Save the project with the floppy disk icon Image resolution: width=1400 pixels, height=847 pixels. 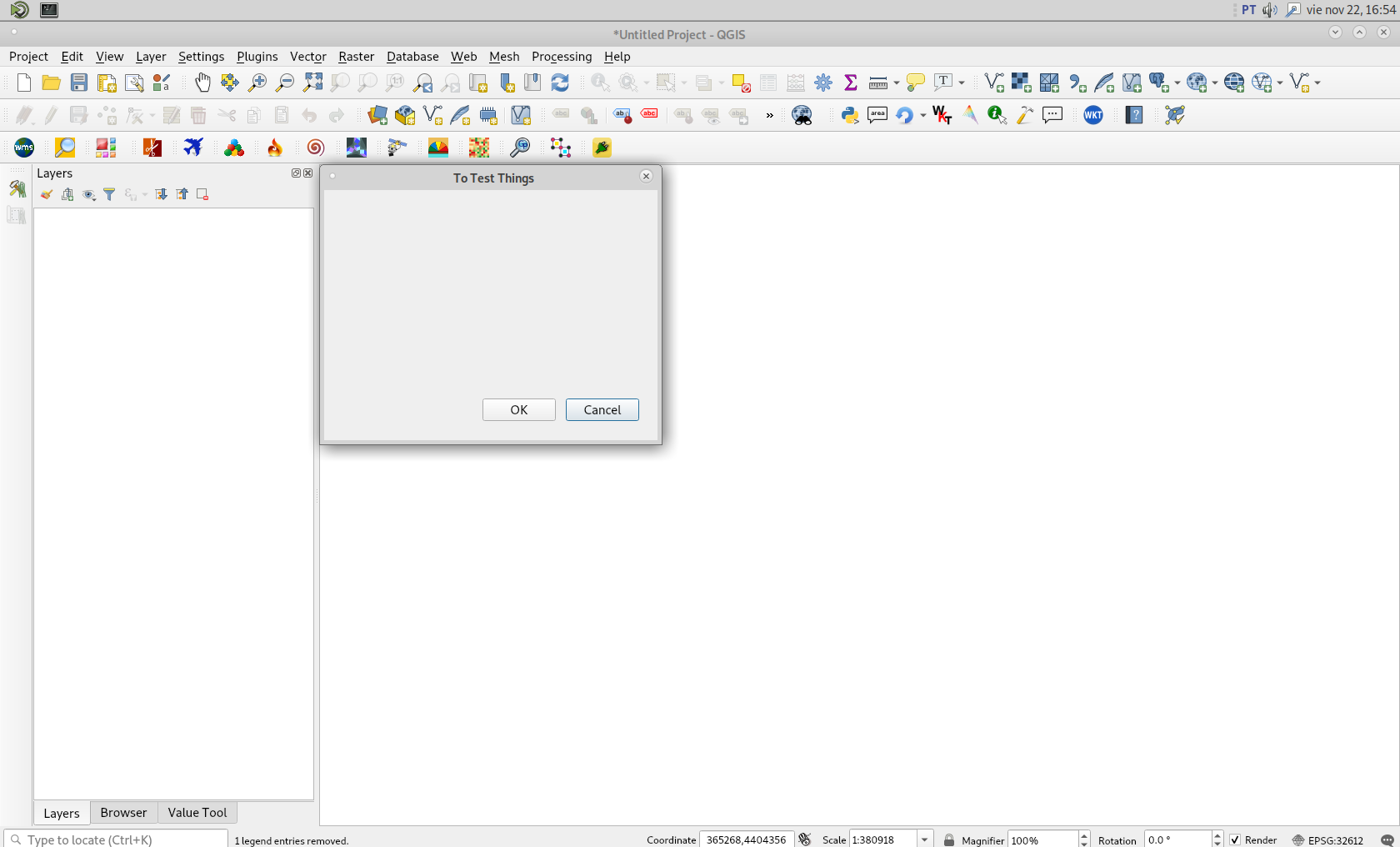(x=79, y=83)
